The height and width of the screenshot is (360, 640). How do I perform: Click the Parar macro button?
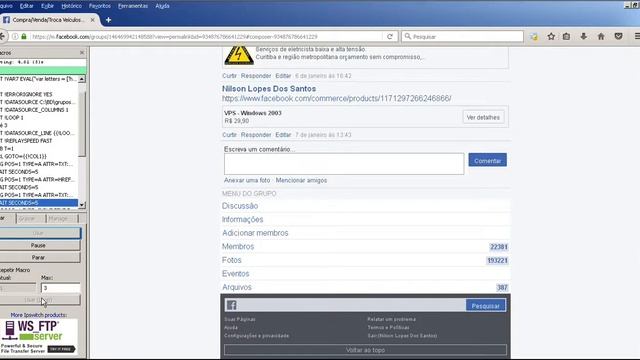click(38, 258)
